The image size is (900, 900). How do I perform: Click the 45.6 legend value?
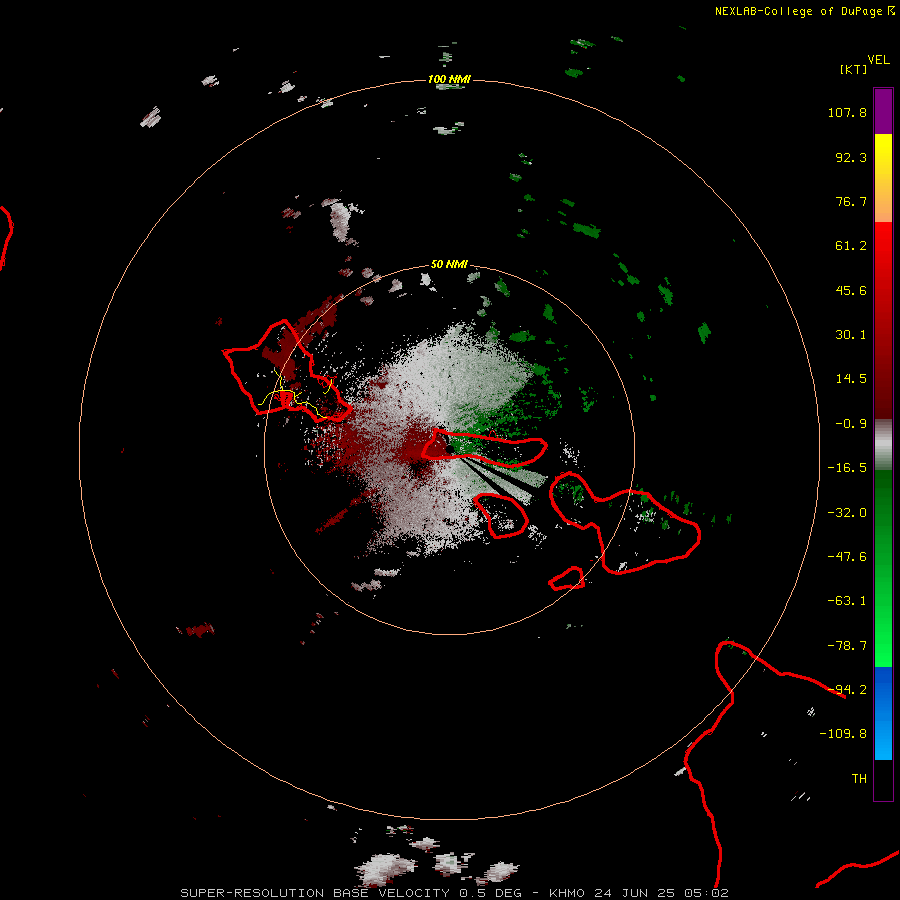pos(851,290)
